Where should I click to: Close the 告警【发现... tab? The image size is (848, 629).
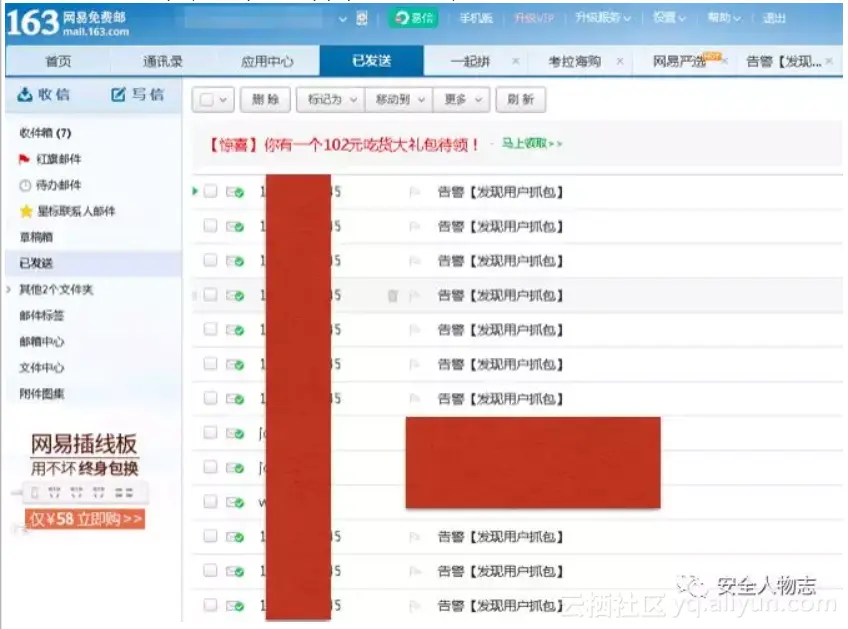tap(829, 61)
